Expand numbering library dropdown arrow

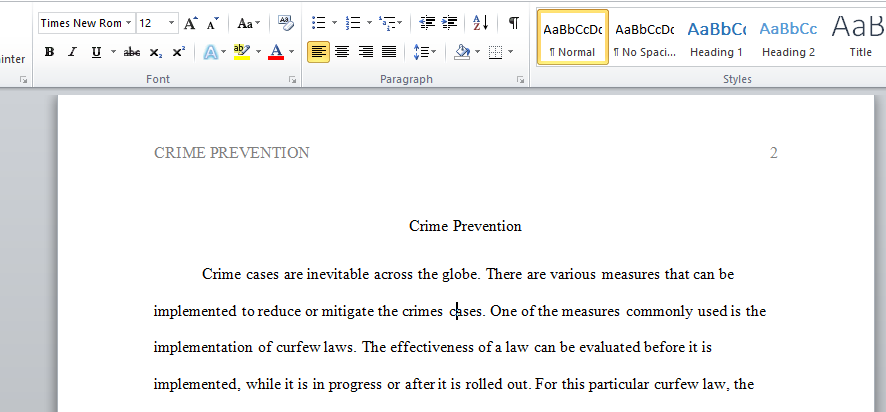(369, 23)
